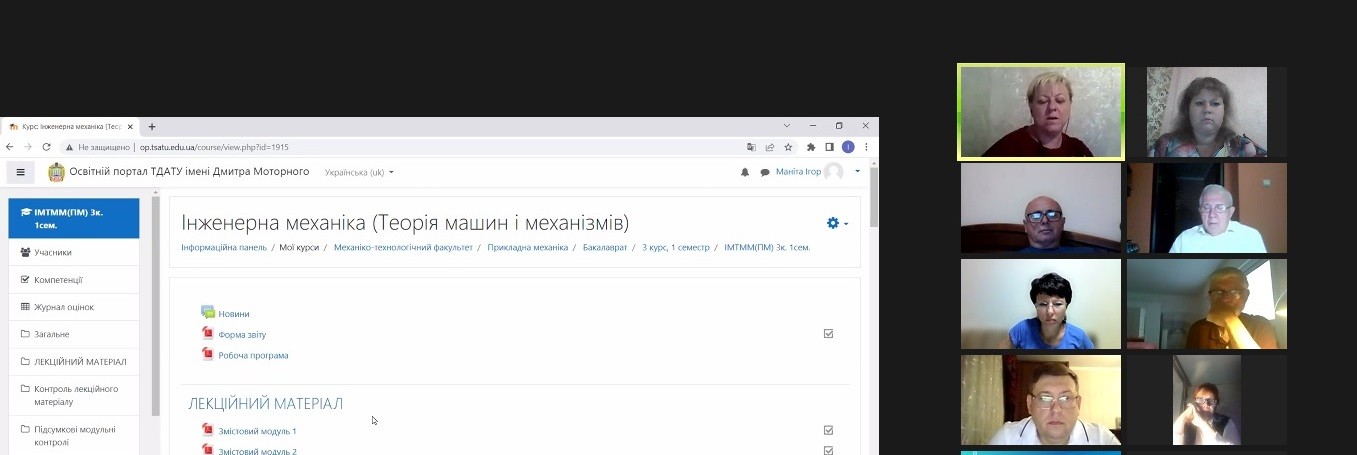Click 3 курс, 1 семестр breadcrumb
Image resolution: width=1357 pixels, height=455 pixels.
point(675,247)
